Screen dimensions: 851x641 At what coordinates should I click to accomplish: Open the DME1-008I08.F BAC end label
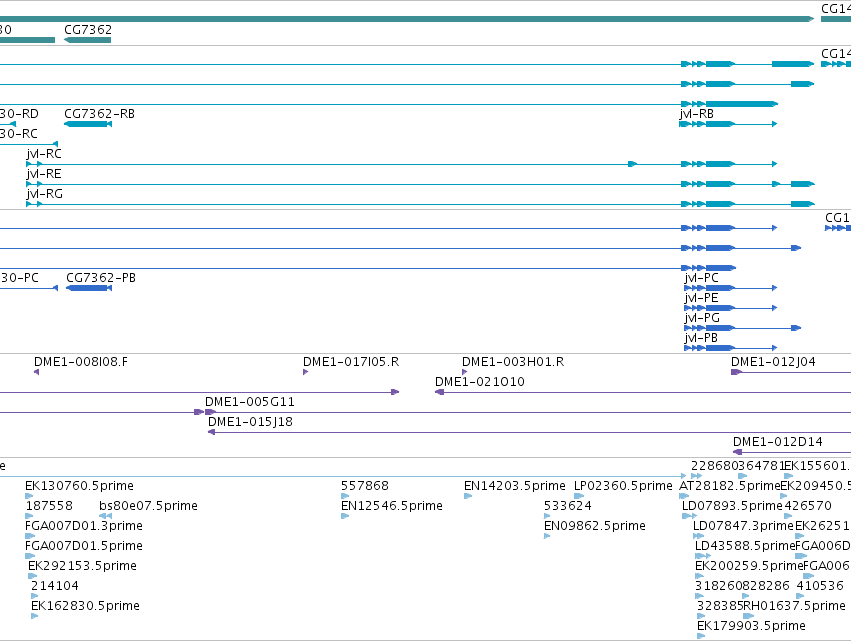click(x=81, y=361)
